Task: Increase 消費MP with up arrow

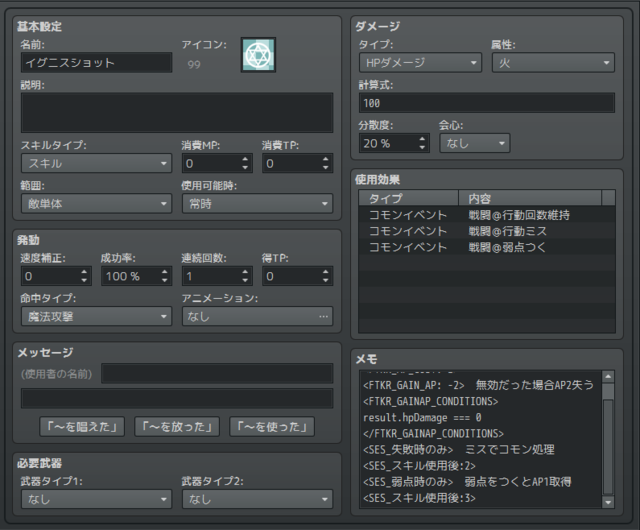Action: [245, 159]
